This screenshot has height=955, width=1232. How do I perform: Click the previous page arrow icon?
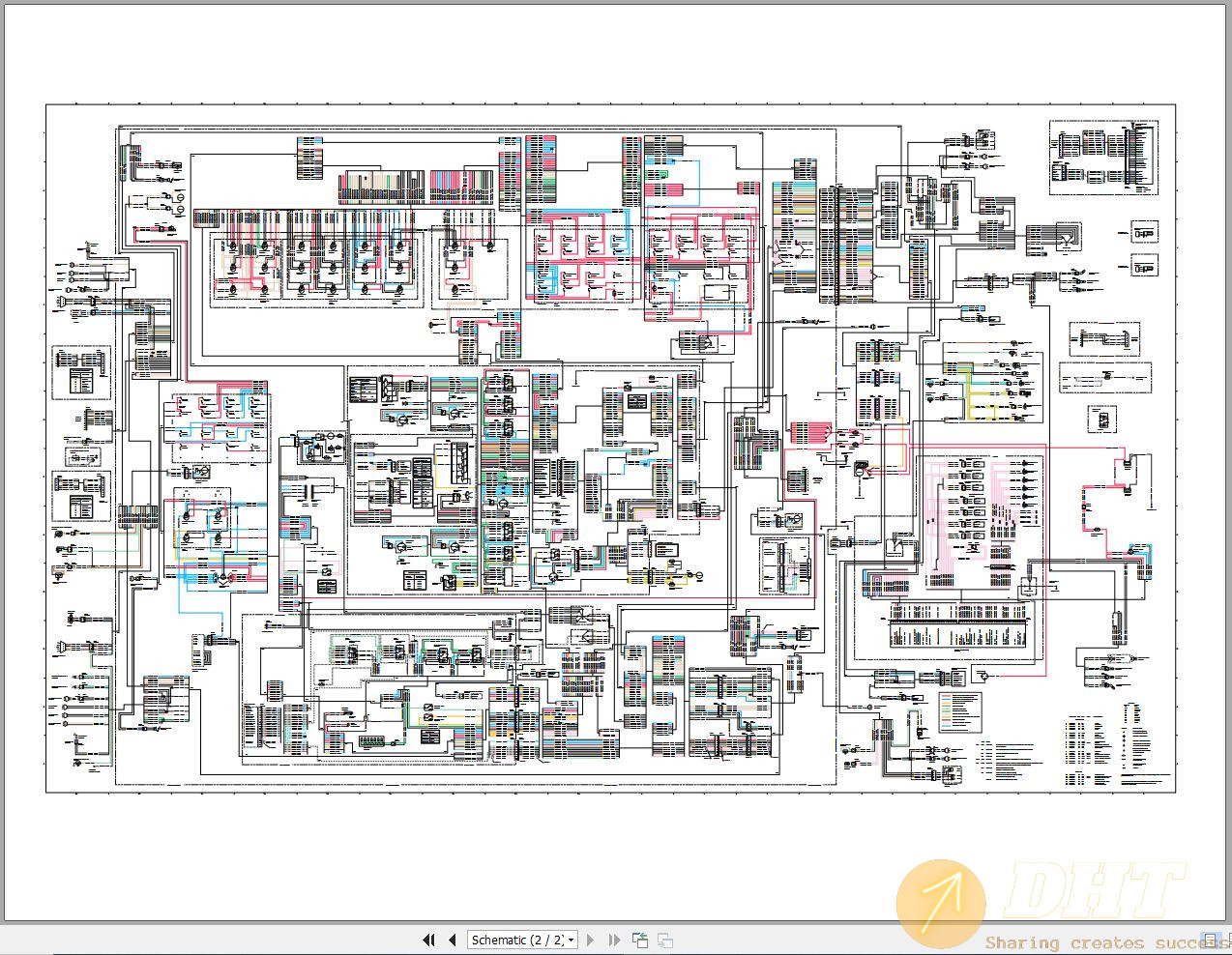[452, 940]
